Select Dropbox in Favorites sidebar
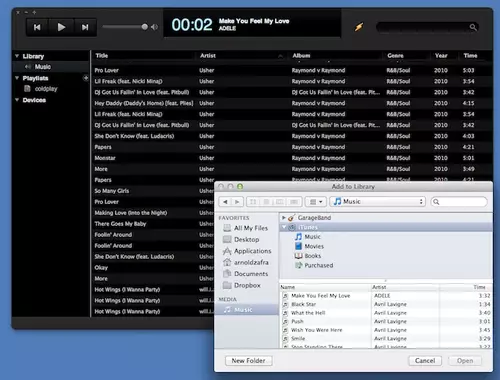This screenshot has width=500, height=380. (246, 285)
